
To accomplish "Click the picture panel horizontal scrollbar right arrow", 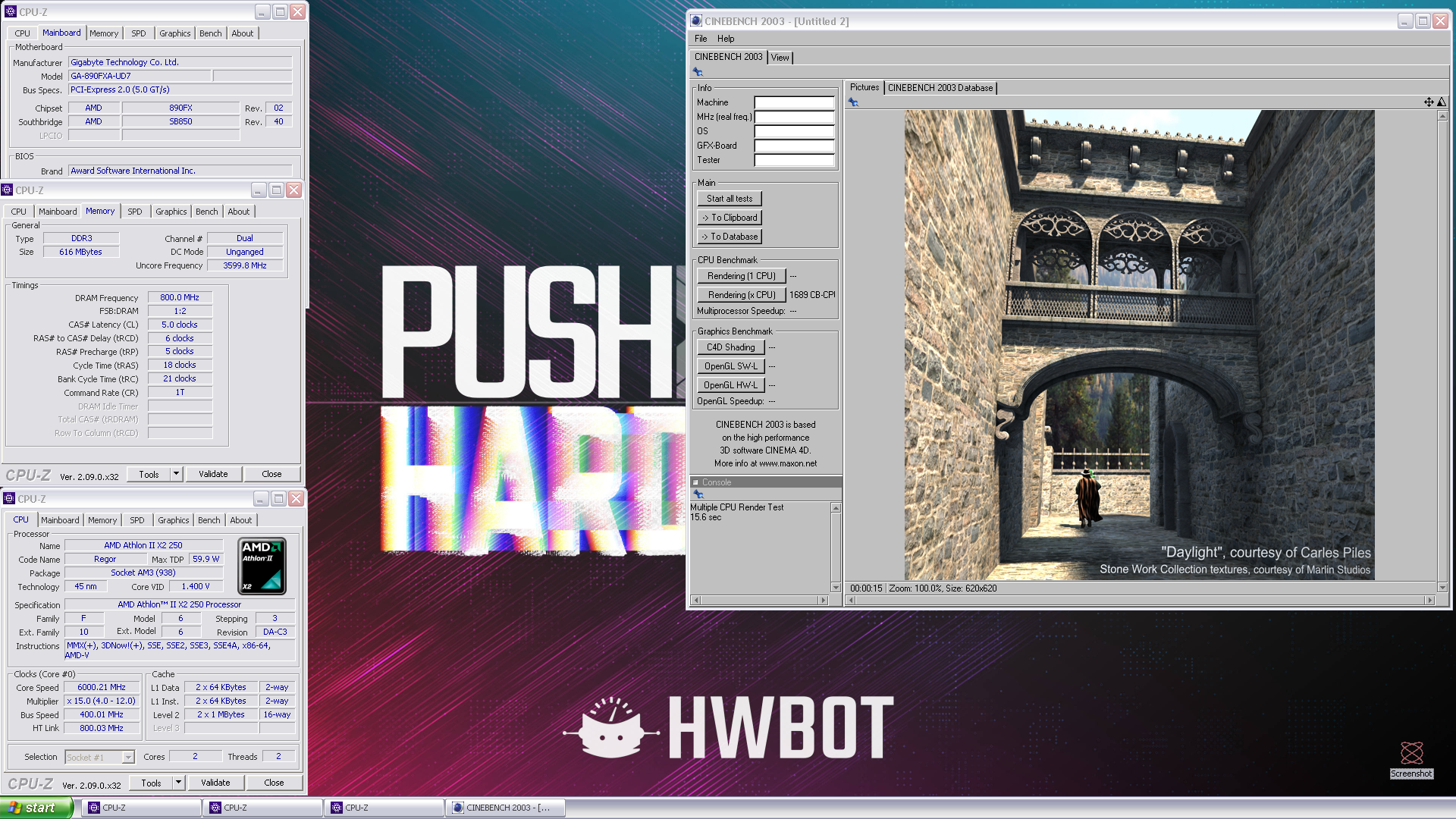I will [1430, 600].
